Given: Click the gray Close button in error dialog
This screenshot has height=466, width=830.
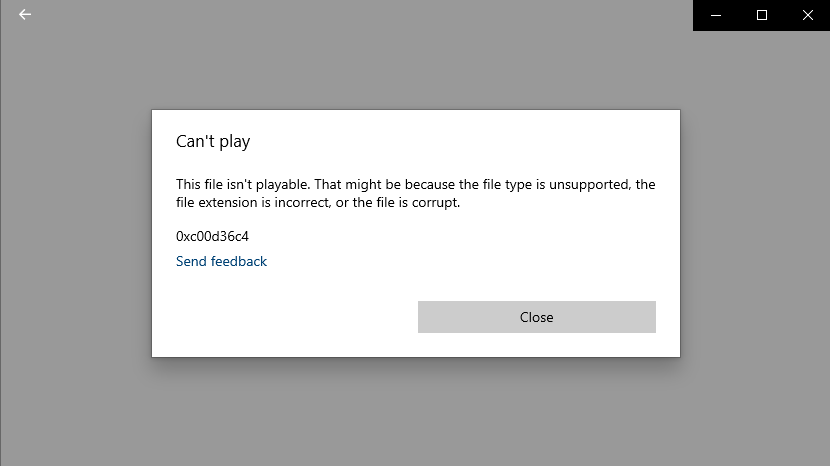Looking at the screenshot, I should click(537, 317).
